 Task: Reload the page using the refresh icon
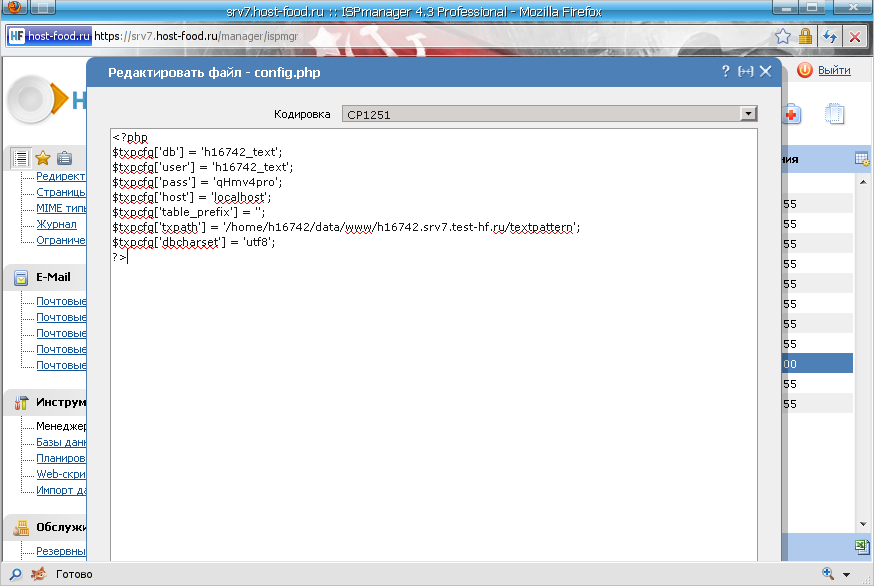(830, 36)
